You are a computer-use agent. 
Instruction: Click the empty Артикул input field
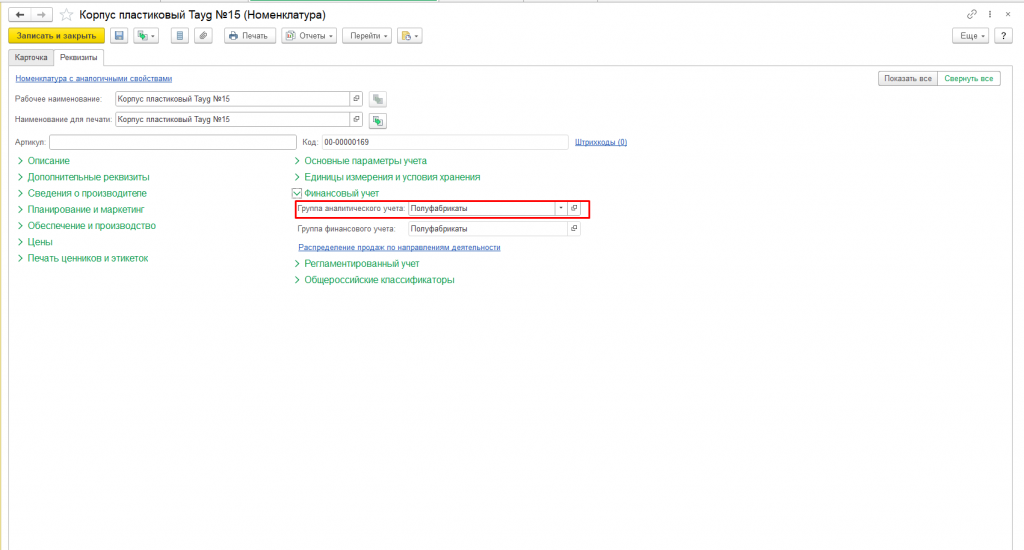(x=172, y=142)
